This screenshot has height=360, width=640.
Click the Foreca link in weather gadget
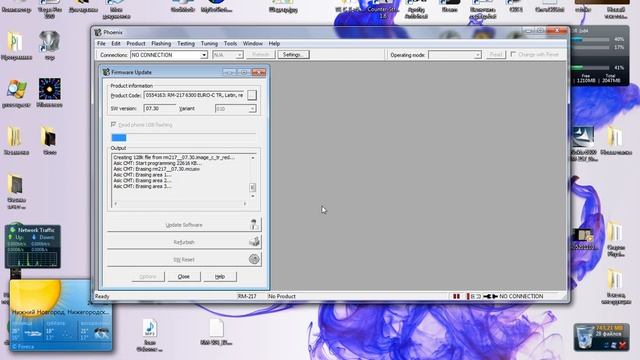[x=23, y=347]
